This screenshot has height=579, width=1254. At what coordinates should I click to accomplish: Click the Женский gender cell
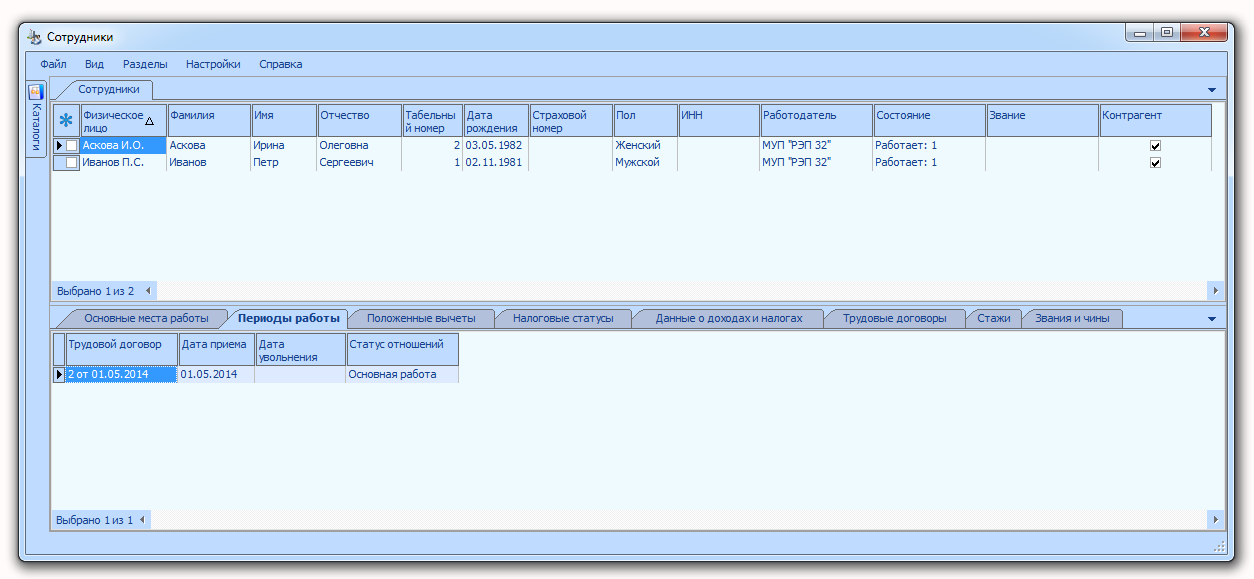click(646, 146)
